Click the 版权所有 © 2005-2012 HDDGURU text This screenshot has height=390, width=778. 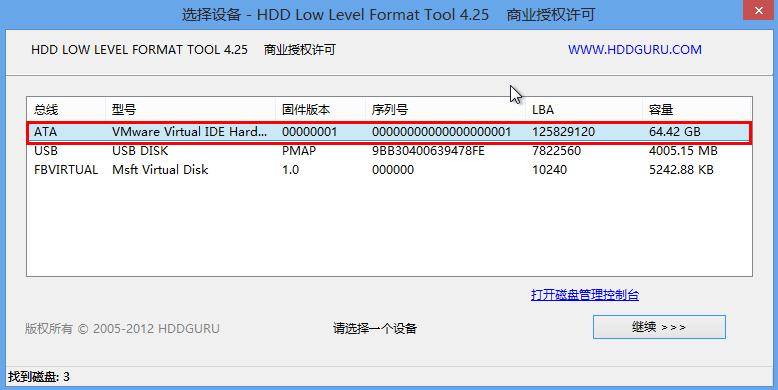[122, 328]
